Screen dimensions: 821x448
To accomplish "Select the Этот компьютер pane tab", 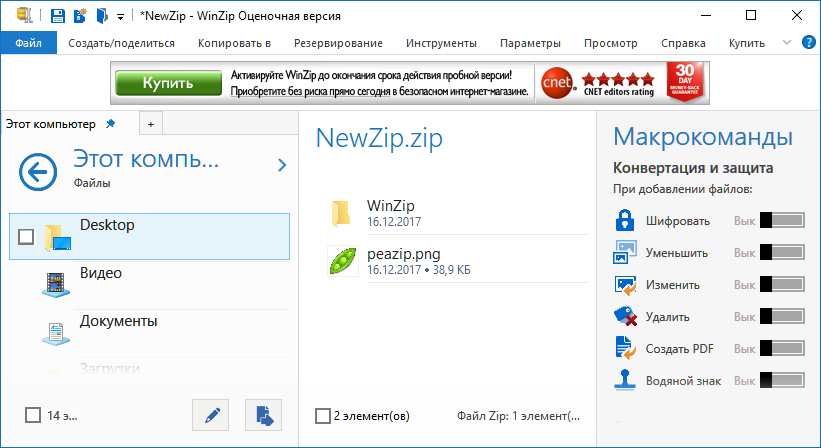I will [x=51, y=124].
